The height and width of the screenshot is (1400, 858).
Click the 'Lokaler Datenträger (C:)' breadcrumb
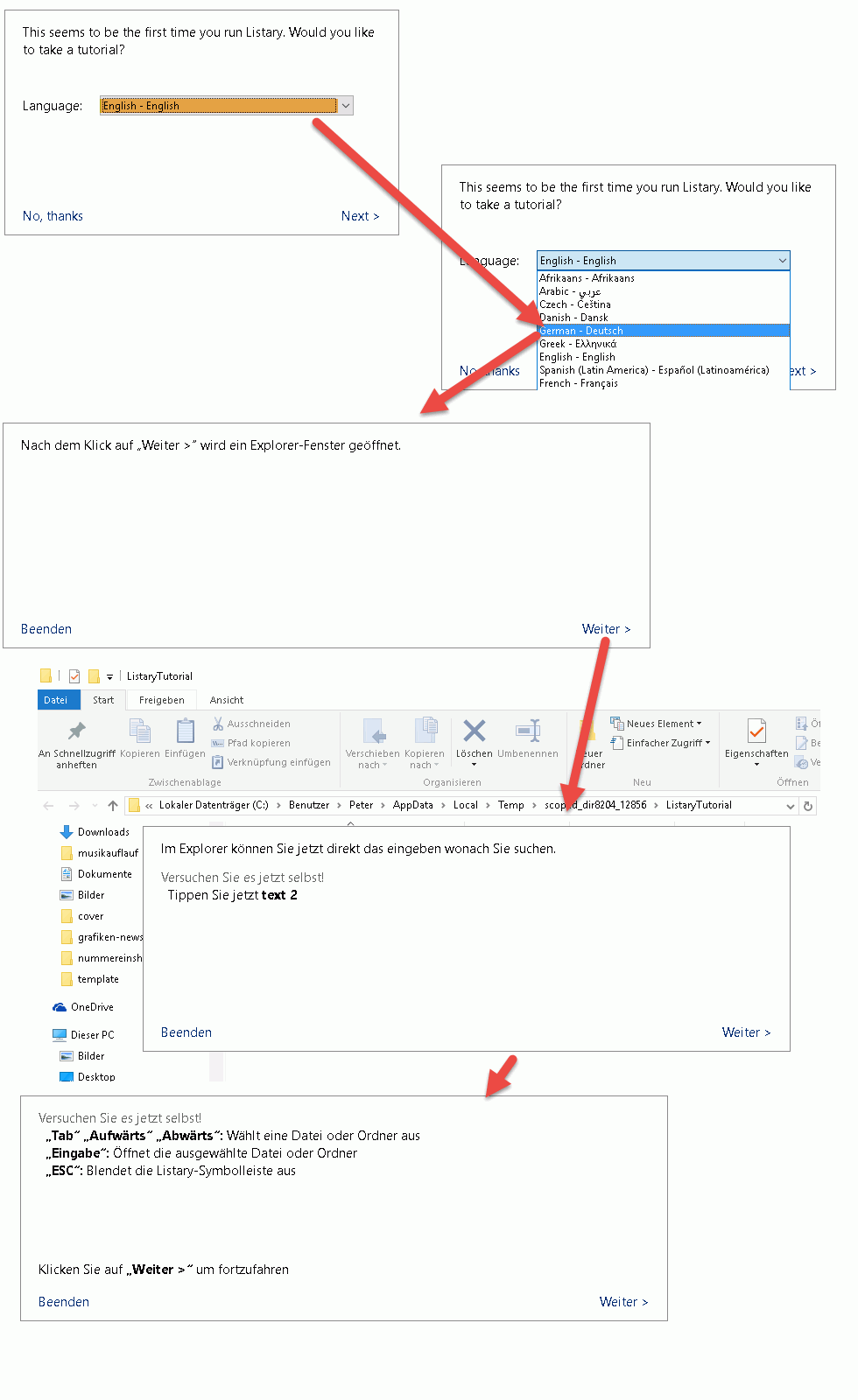[x=214, y=805]
